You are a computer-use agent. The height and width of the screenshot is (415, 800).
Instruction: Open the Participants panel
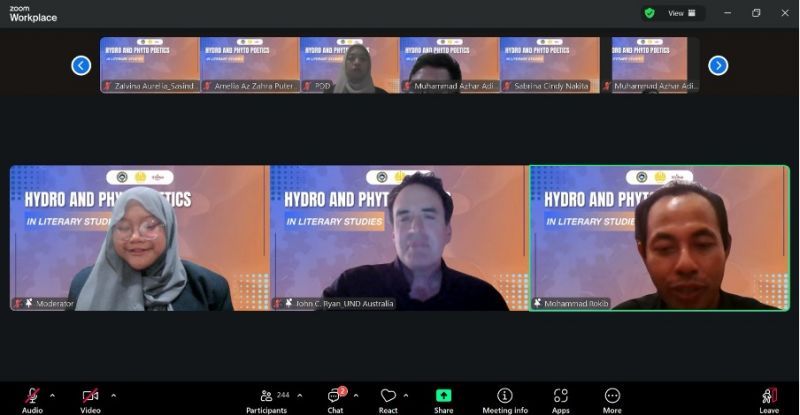click(267, 396)
